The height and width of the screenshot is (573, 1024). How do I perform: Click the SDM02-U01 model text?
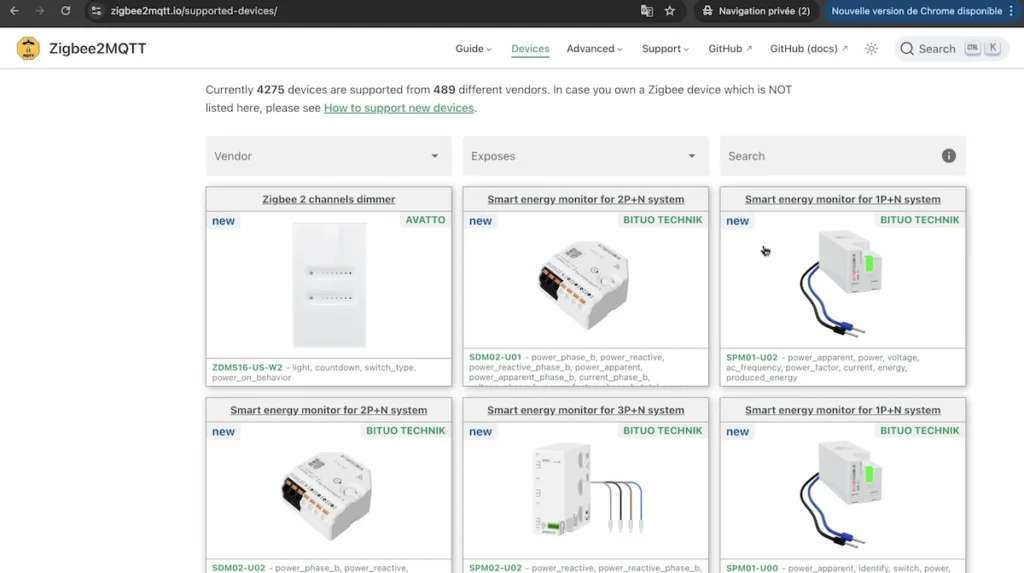tap(495, 357)
